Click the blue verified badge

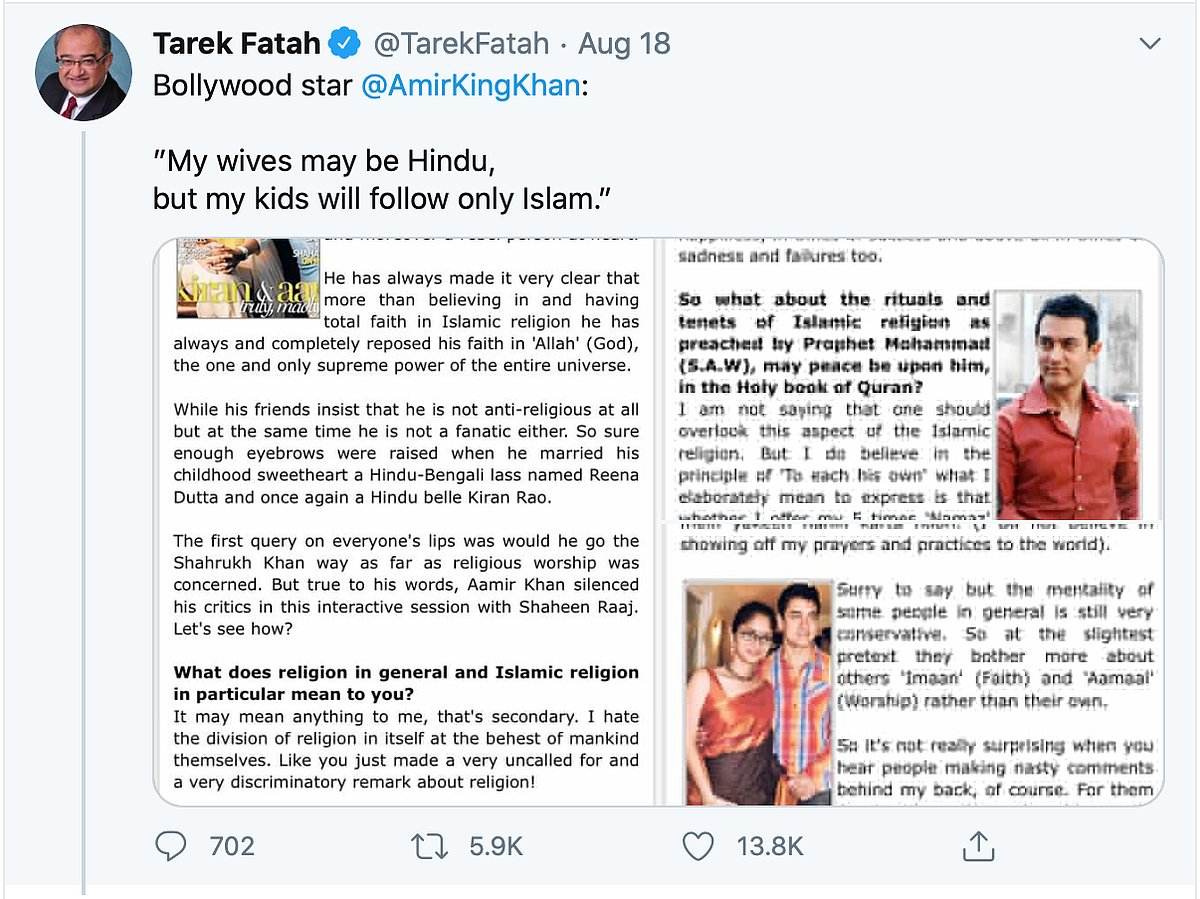click(346, 44)
